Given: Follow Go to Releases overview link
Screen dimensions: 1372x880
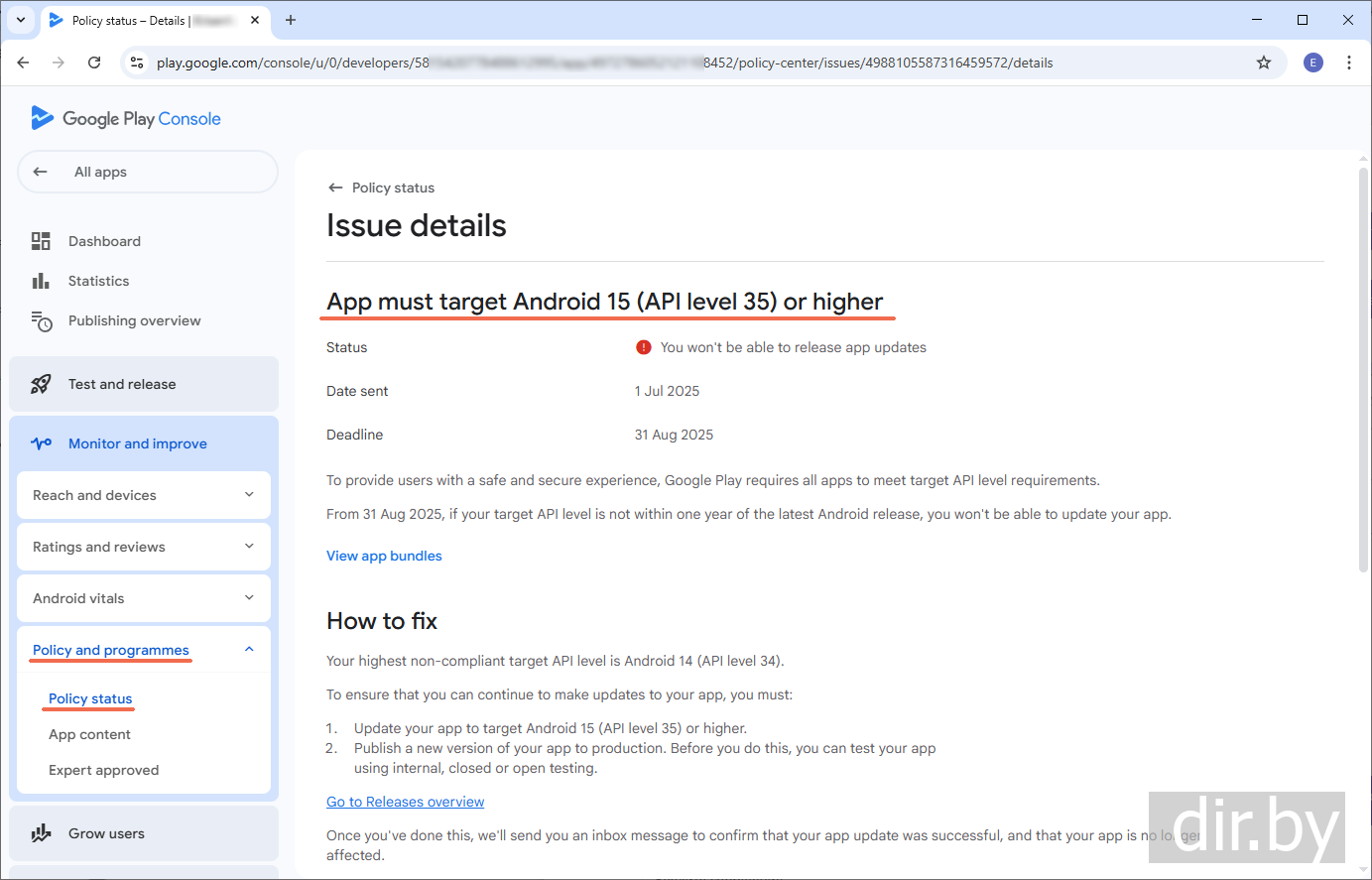Looking at the screenshot, I should point(405,802).
